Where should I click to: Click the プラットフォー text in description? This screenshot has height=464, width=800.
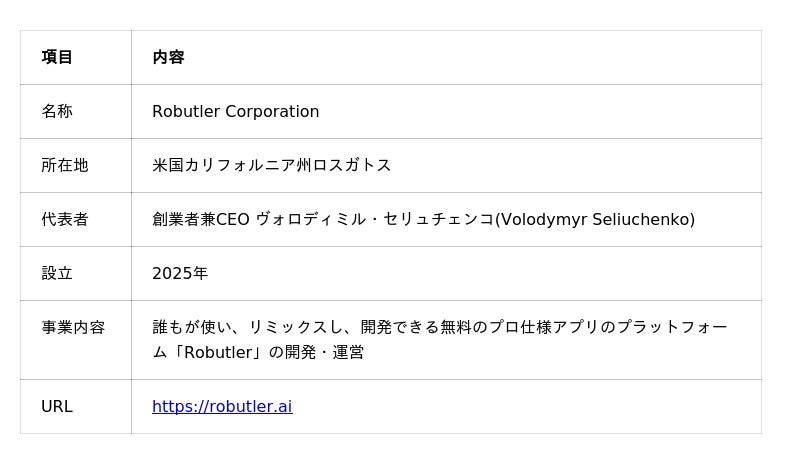[x=672, y=327]
